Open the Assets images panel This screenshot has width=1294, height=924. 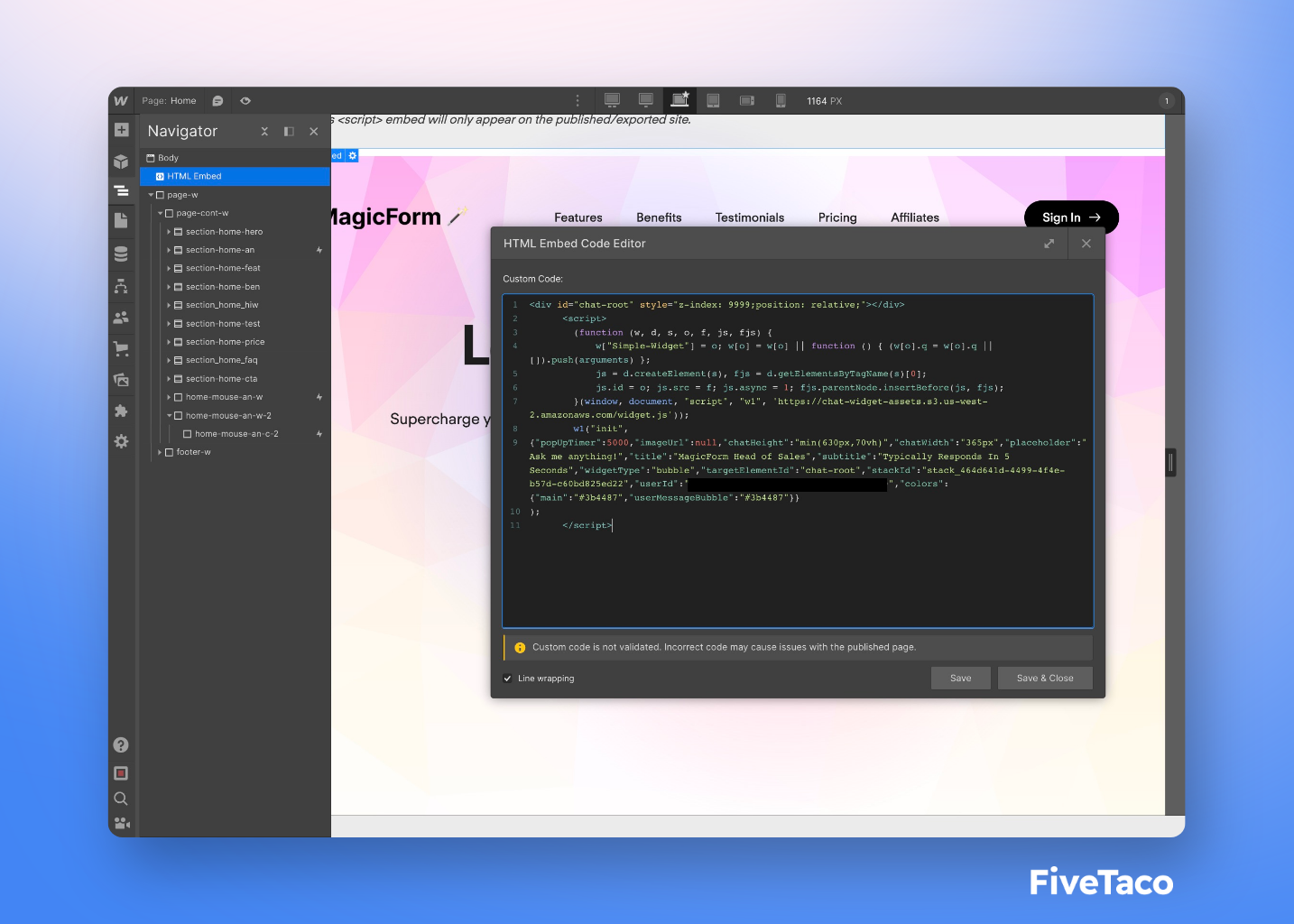click(x=121, y=380)
